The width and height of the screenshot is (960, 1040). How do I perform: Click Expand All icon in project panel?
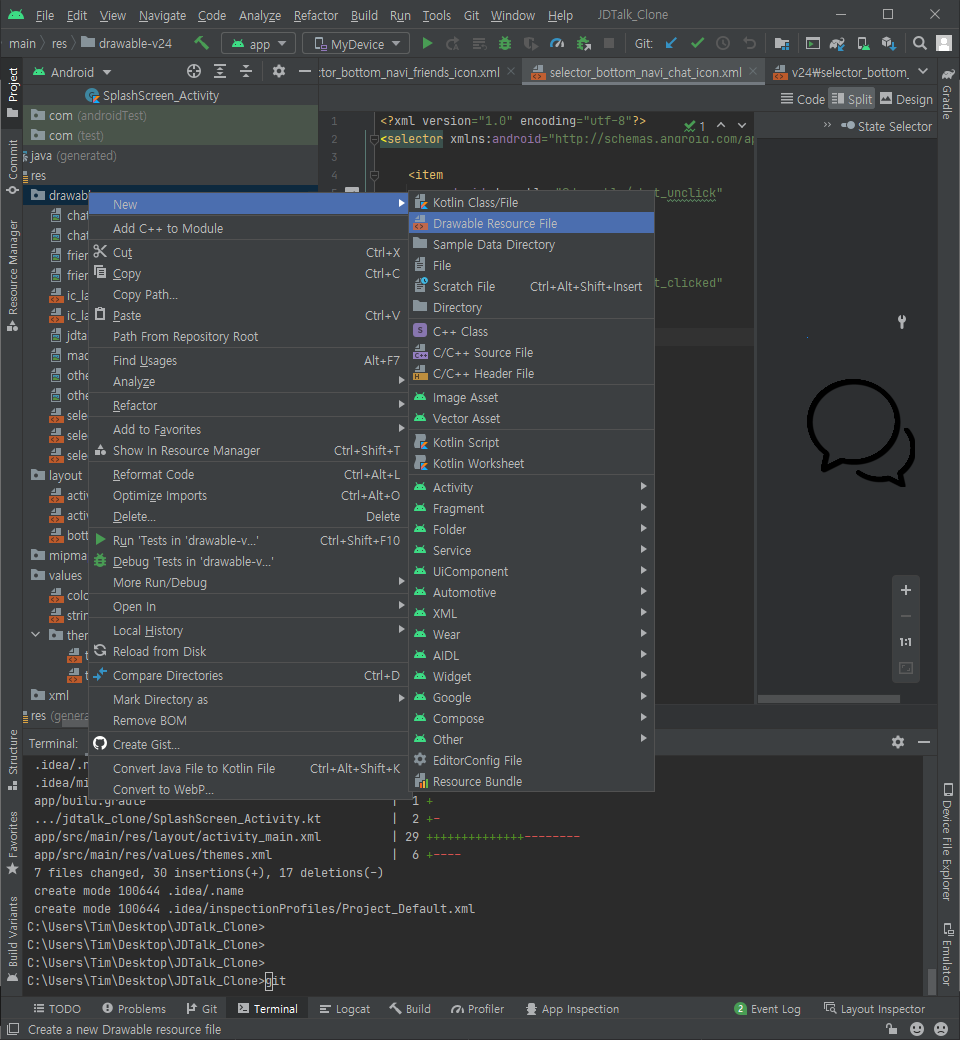[x=220, y=72]
